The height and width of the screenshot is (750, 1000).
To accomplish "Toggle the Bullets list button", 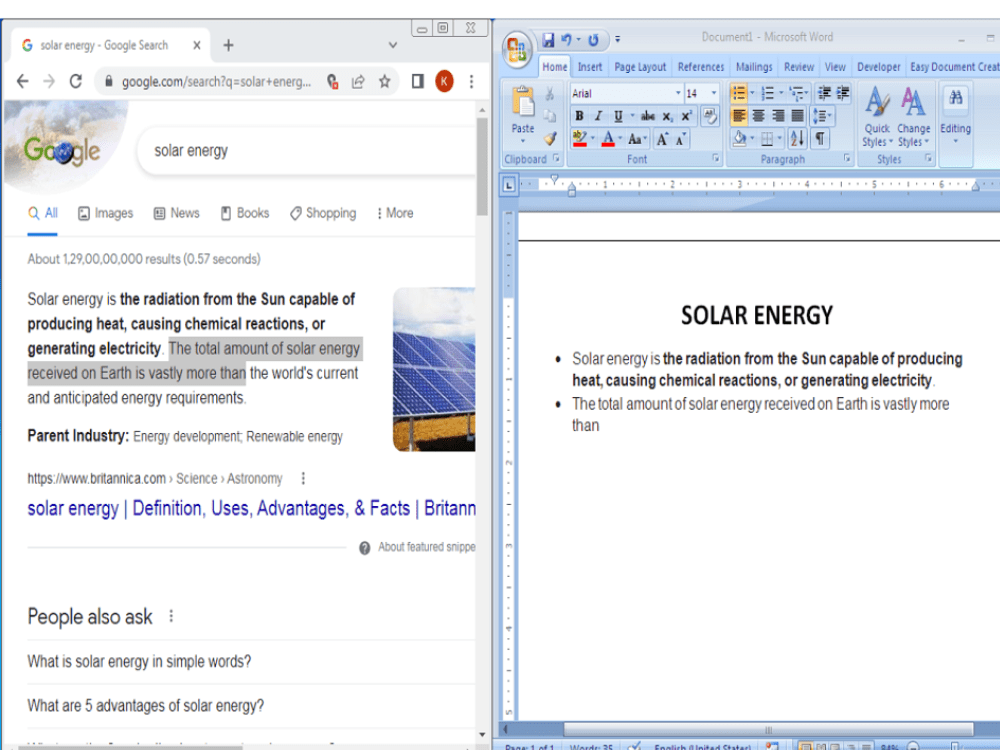I will pos(739,94).
